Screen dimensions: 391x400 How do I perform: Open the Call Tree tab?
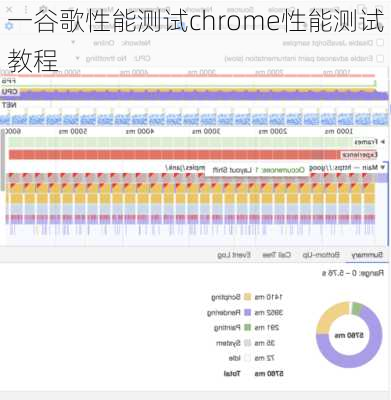click(276, 255)
